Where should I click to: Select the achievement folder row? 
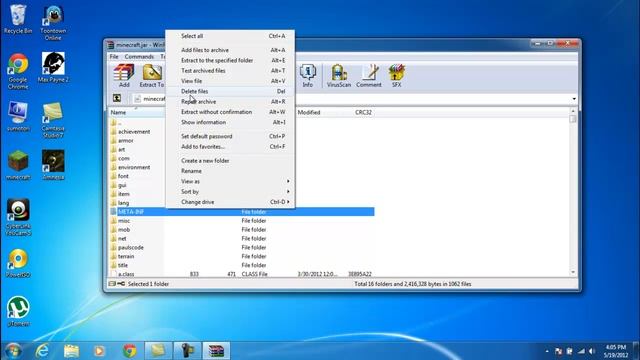134,132
